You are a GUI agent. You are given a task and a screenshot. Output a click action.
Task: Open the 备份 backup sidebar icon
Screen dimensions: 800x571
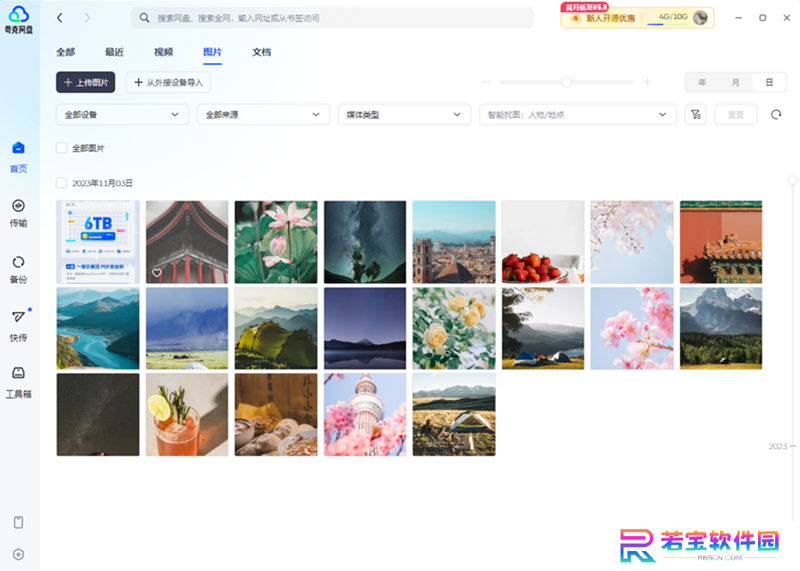pyautogui.click(x=18, y=270)
